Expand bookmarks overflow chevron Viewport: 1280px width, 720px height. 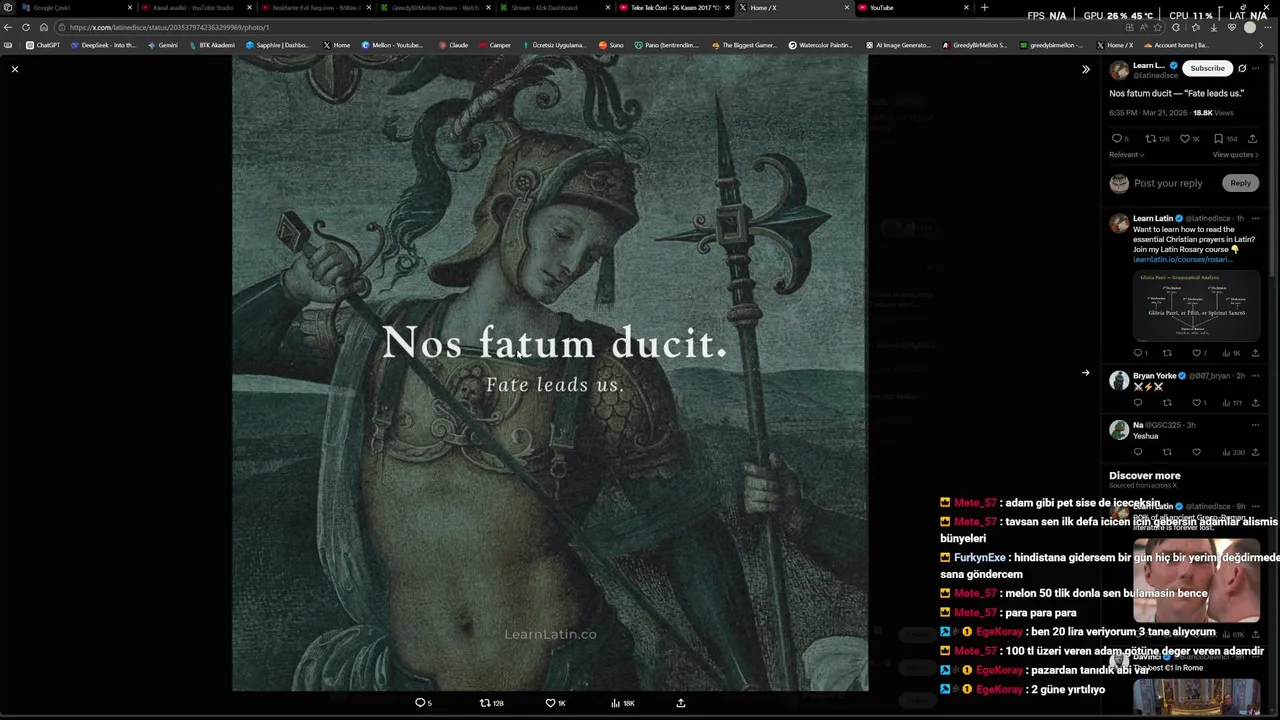pos(1260,45)
